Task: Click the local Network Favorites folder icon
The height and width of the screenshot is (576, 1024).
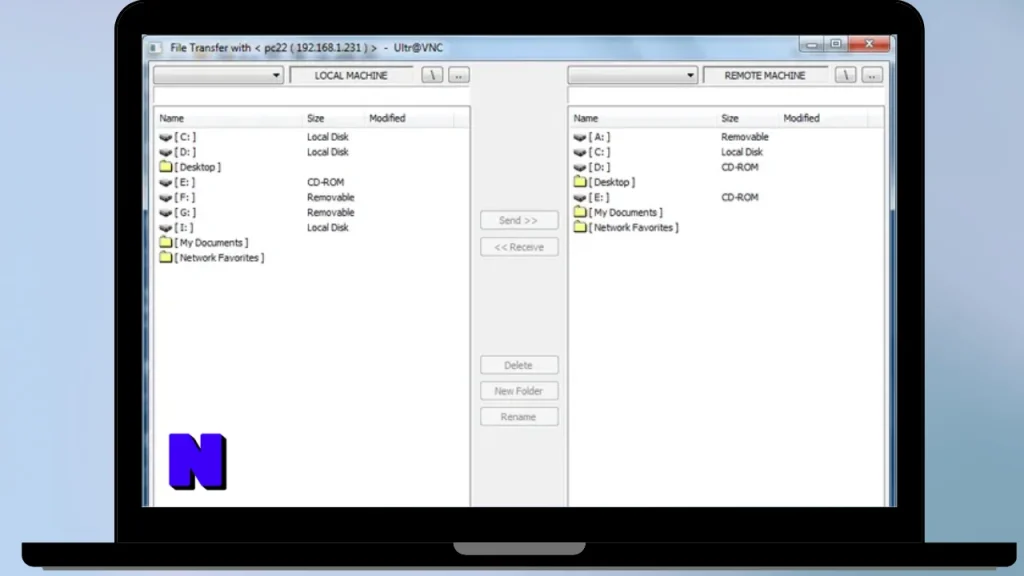Action: click(x=165, y=257)
